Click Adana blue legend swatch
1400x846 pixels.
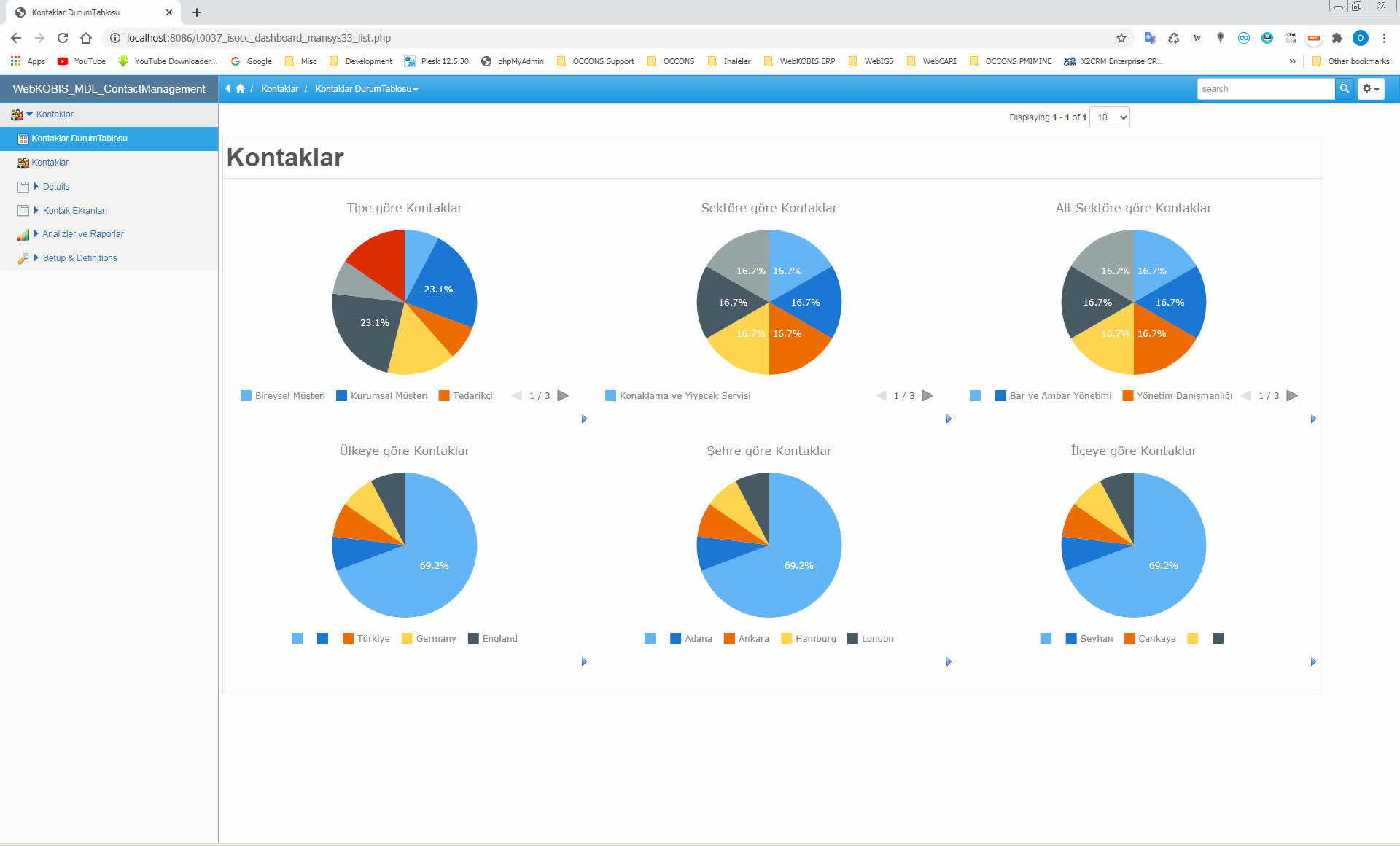(675, 638)
